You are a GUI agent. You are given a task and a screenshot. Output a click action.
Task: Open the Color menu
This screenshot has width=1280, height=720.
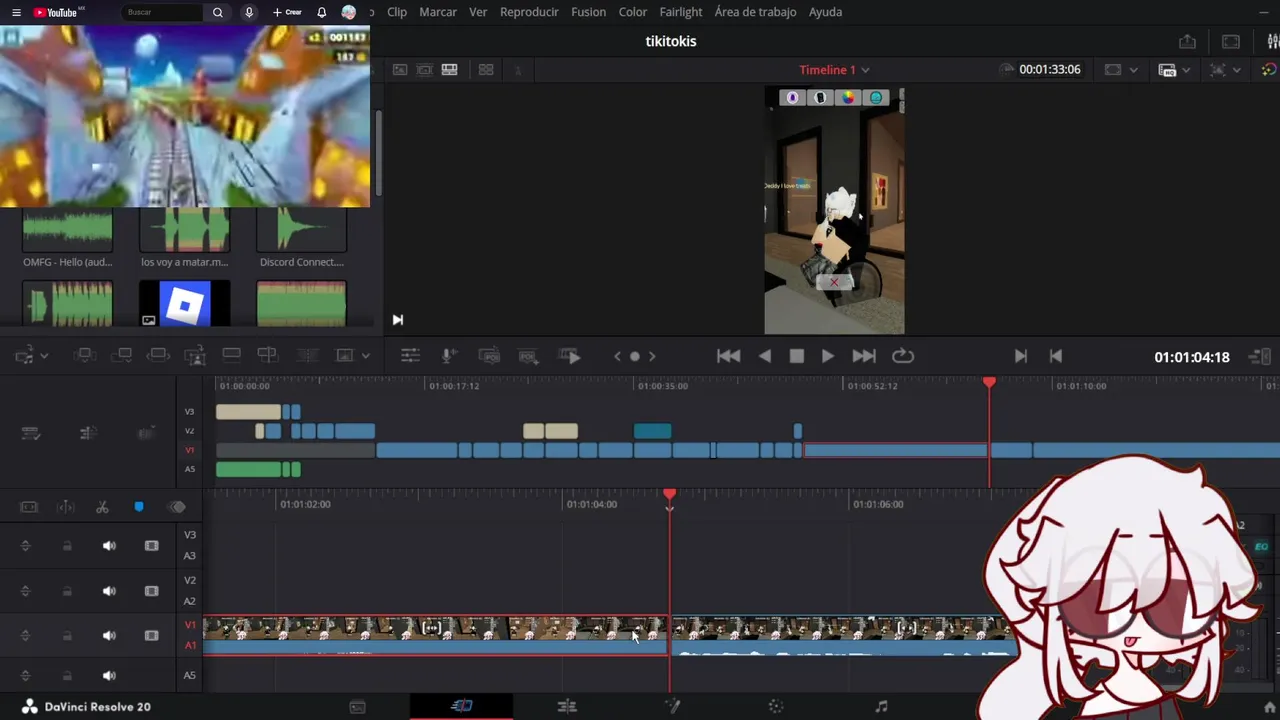click(x=633, y=12)
